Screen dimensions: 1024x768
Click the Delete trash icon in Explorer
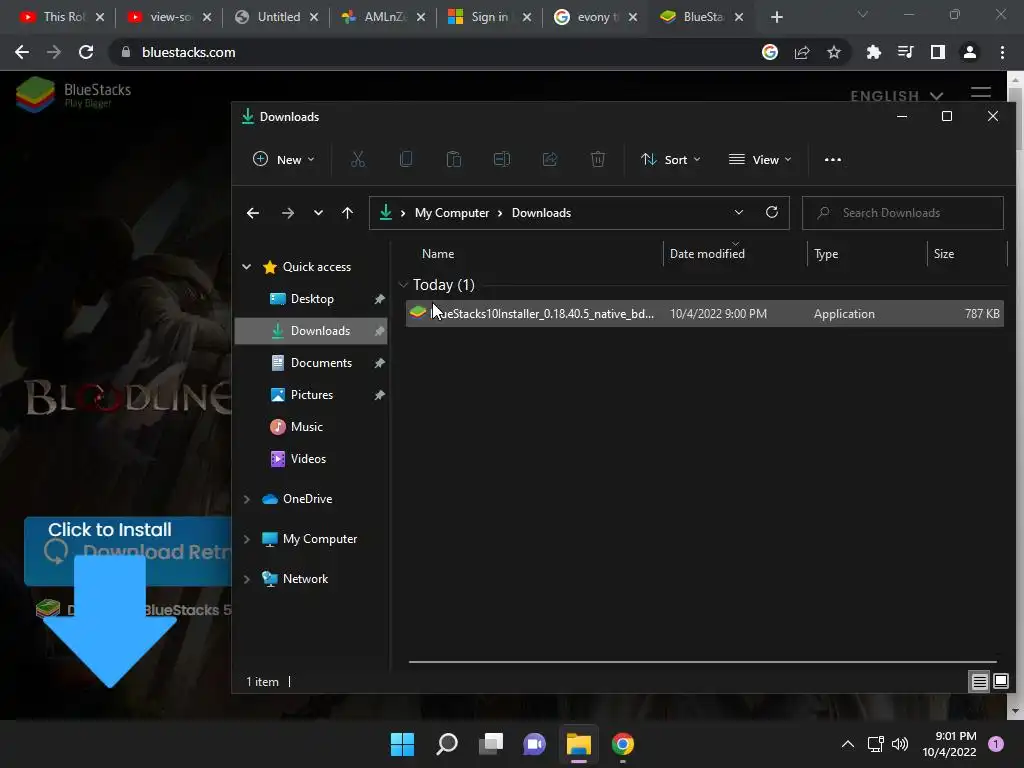click(x=598, y=159)
